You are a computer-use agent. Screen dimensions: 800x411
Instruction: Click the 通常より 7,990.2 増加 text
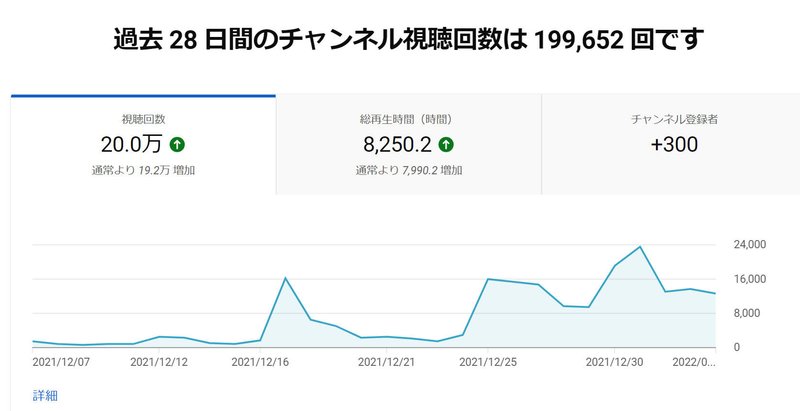coord(409,171)
